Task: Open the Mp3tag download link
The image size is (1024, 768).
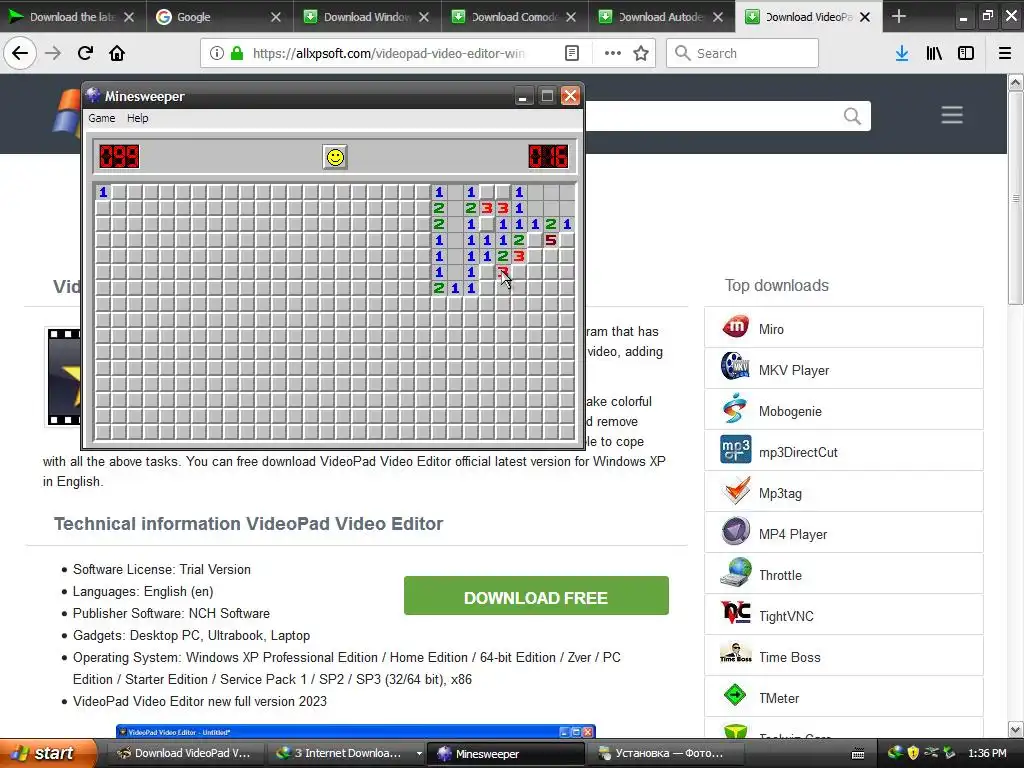Action: (x=780, y=494)
